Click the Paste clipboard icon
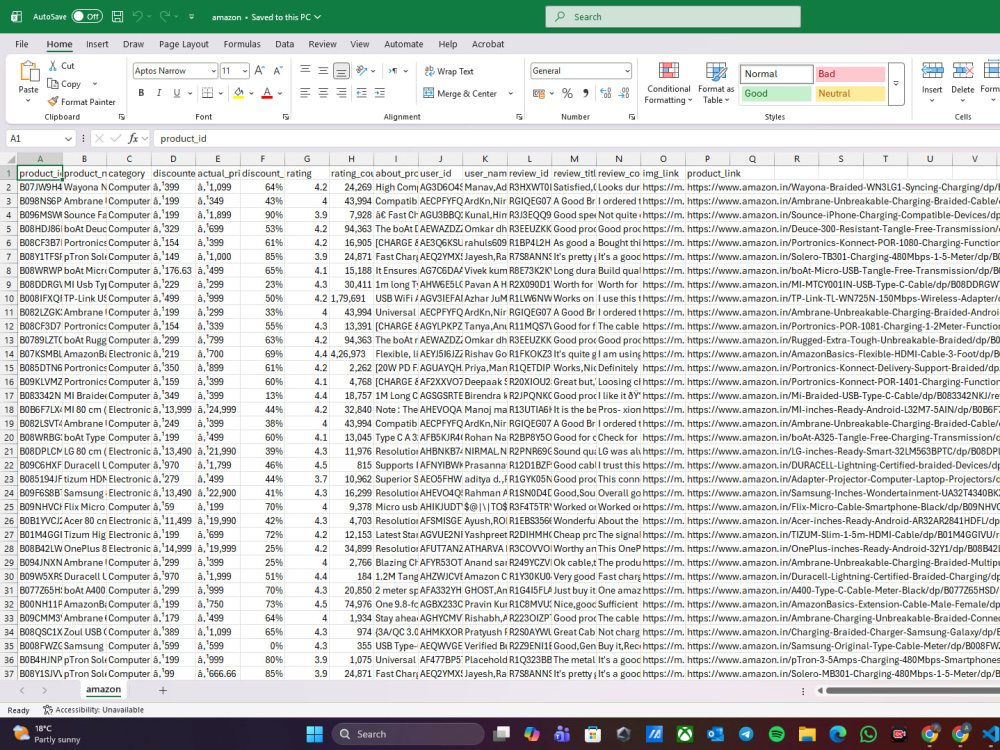1000x750 pixels. pyautogui.click(x=28, y=71)
